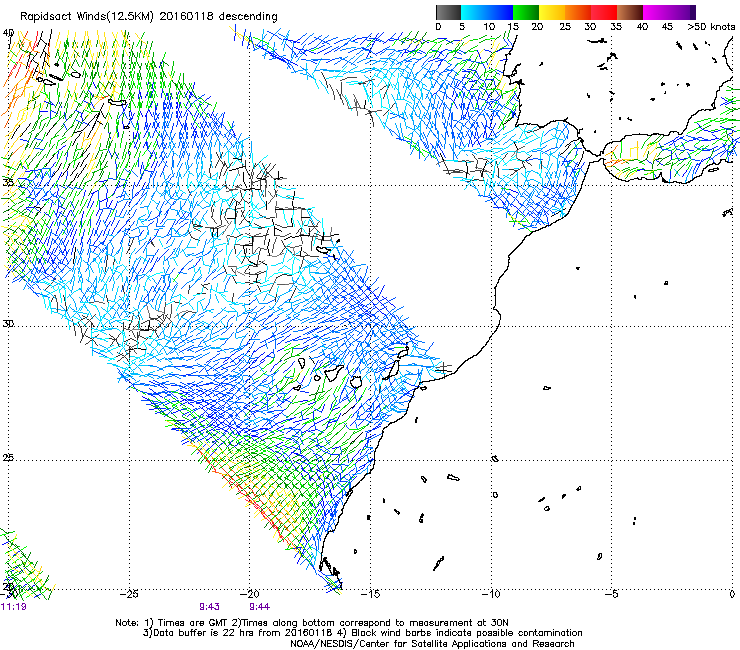
Task: Click the purple "9:44" swath time label
Action: [260, 607]
